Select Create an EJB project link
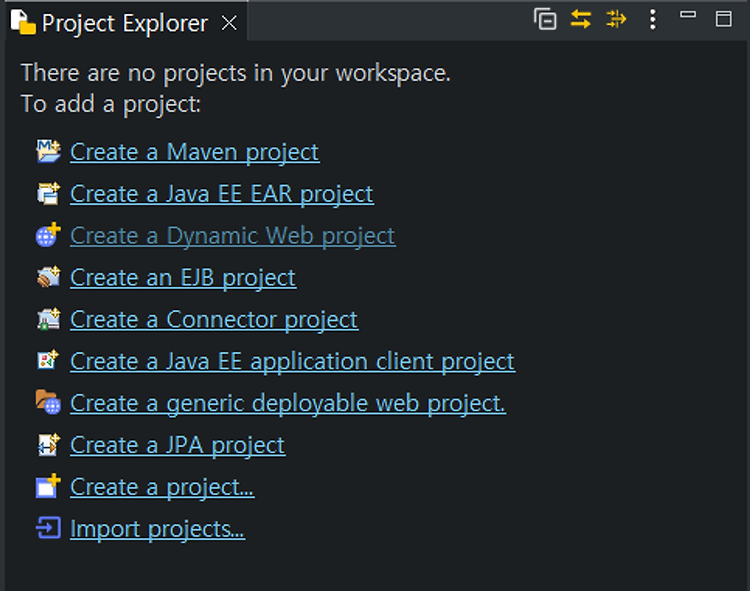 tap(183, 278)
